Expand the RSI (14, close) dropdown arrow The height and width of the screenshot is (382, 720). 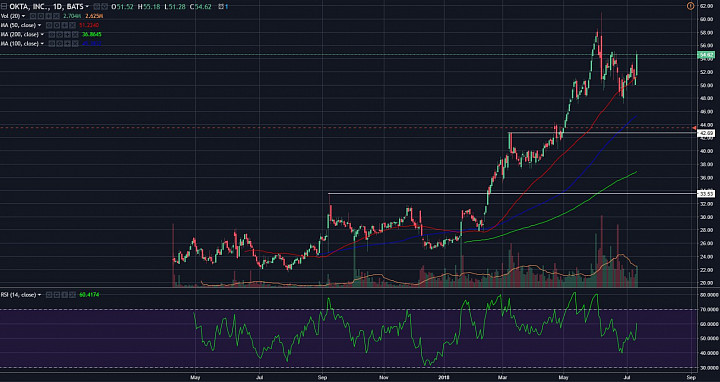39,295
